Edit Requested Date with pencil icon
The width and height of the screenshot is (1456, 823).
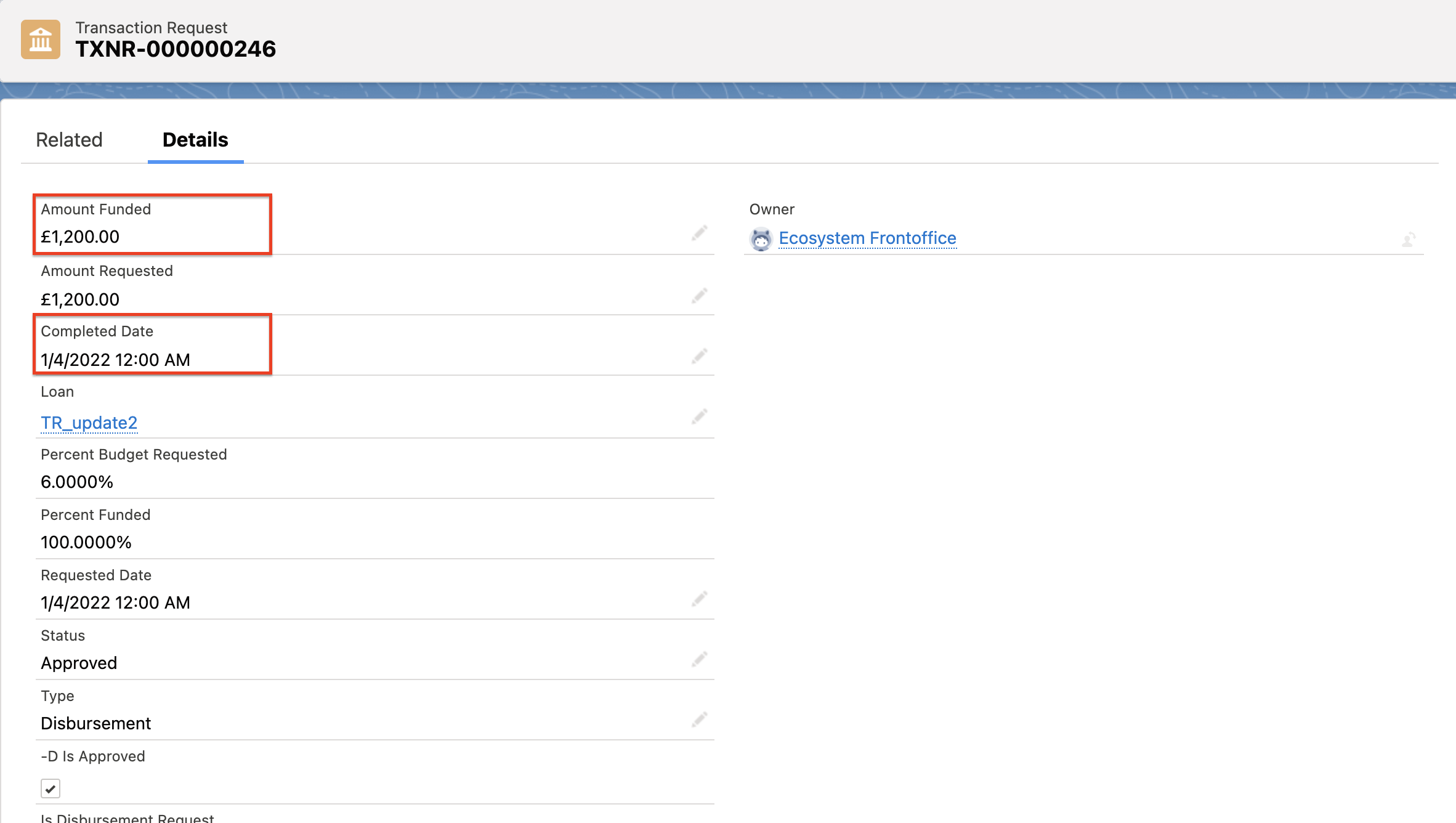pos(700,599)
